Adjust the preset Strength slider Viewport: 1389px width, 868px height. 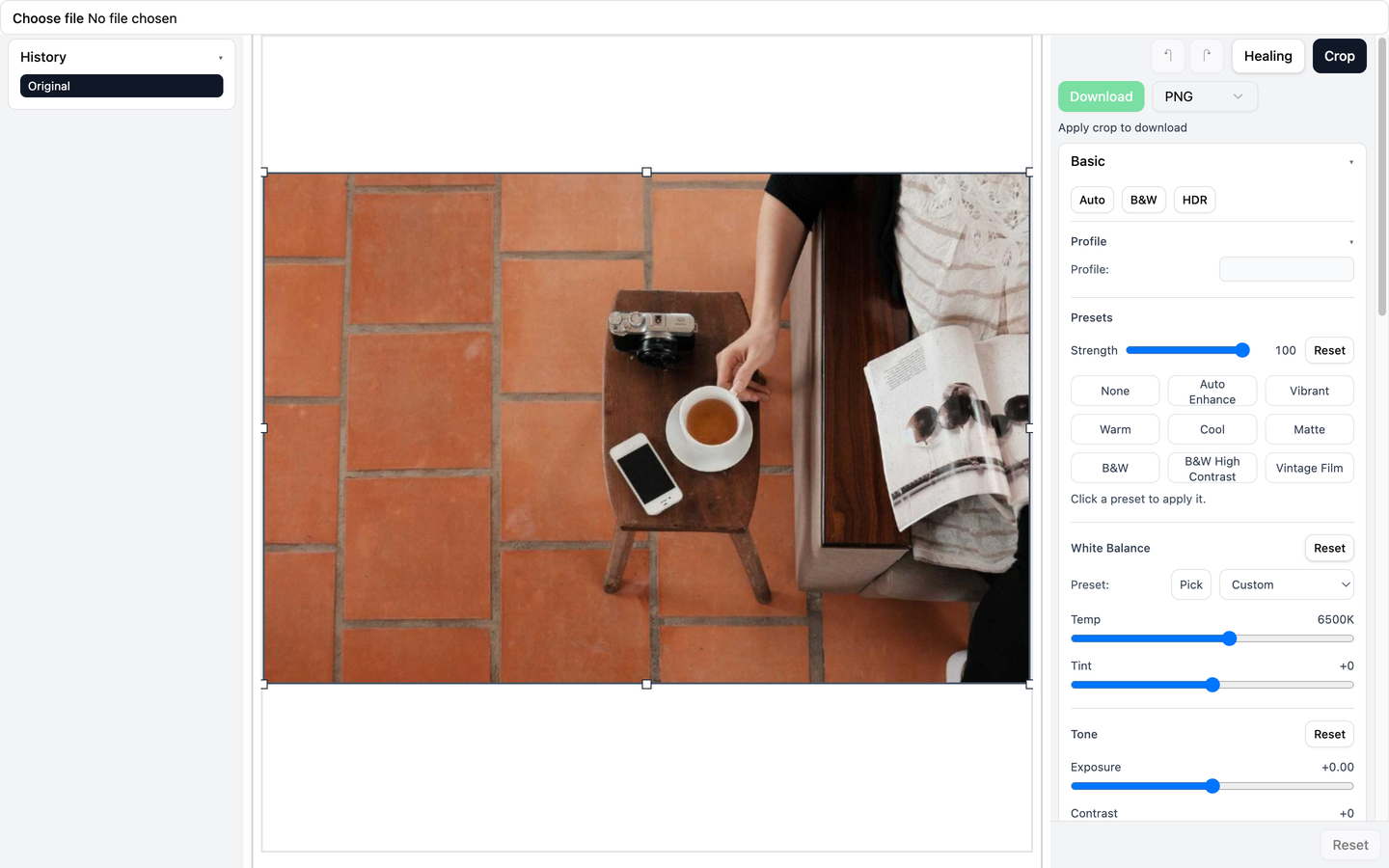point(1187,350)
